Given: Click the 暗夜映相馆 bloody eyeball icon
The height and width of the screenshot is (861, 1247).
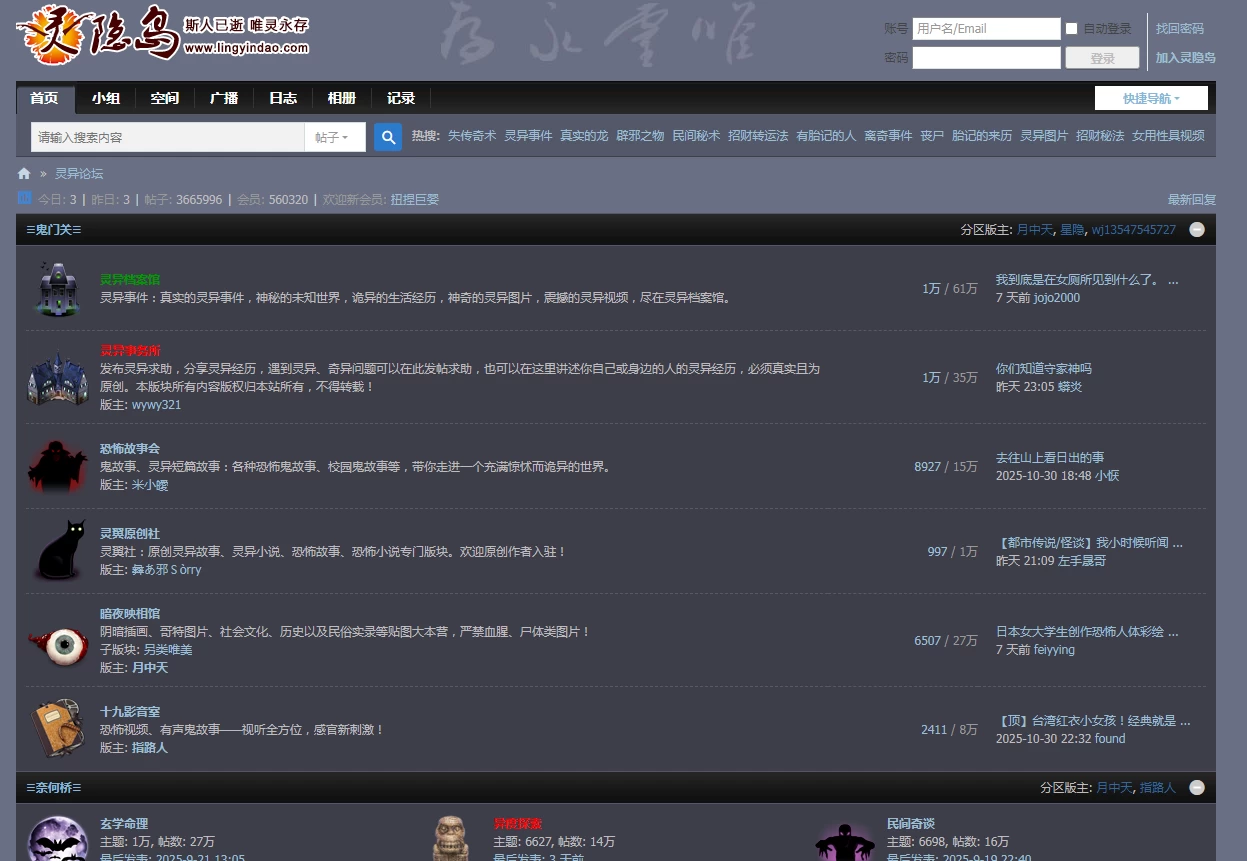Looking at the screenshot, I should tap(58, 642).
